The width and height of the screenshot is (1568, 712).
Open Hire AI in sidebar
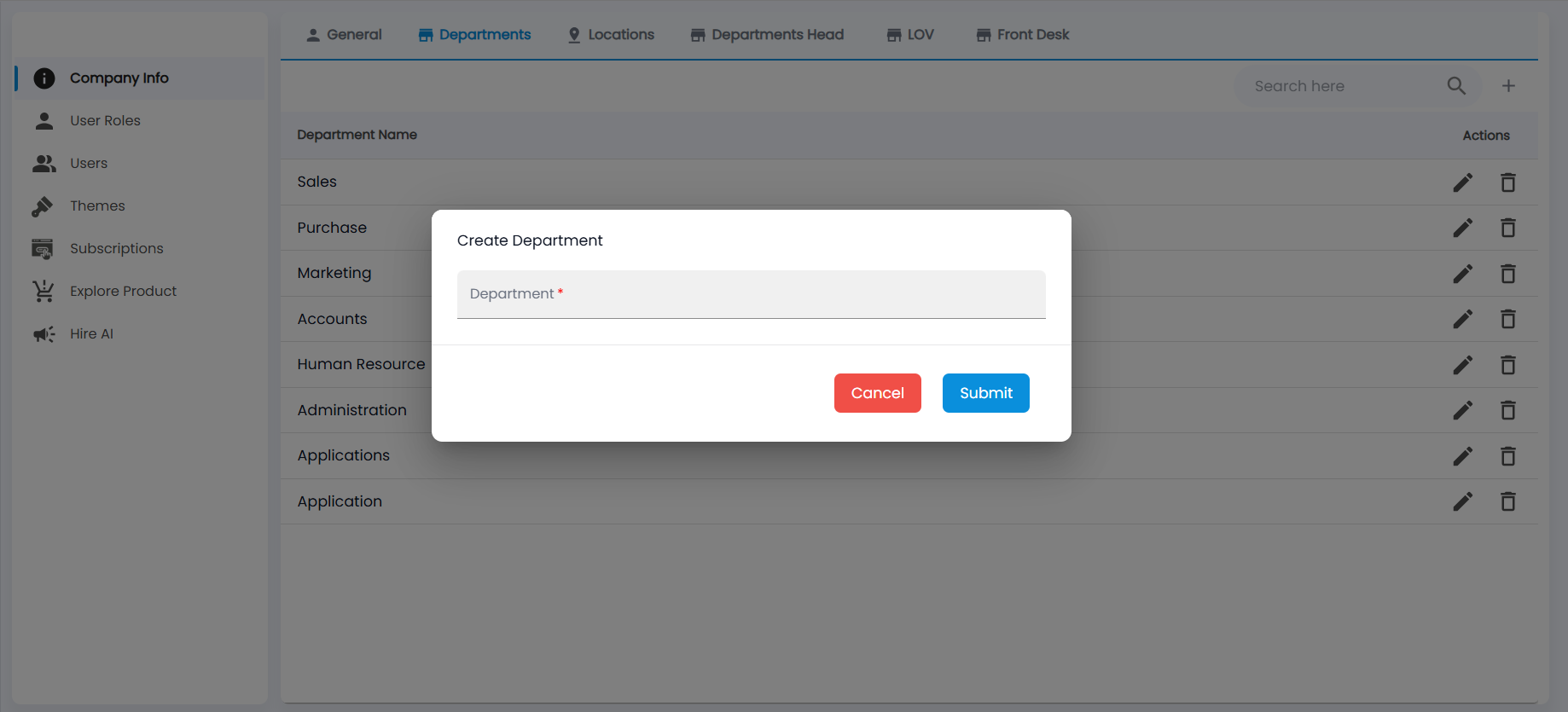pos(139,334)
